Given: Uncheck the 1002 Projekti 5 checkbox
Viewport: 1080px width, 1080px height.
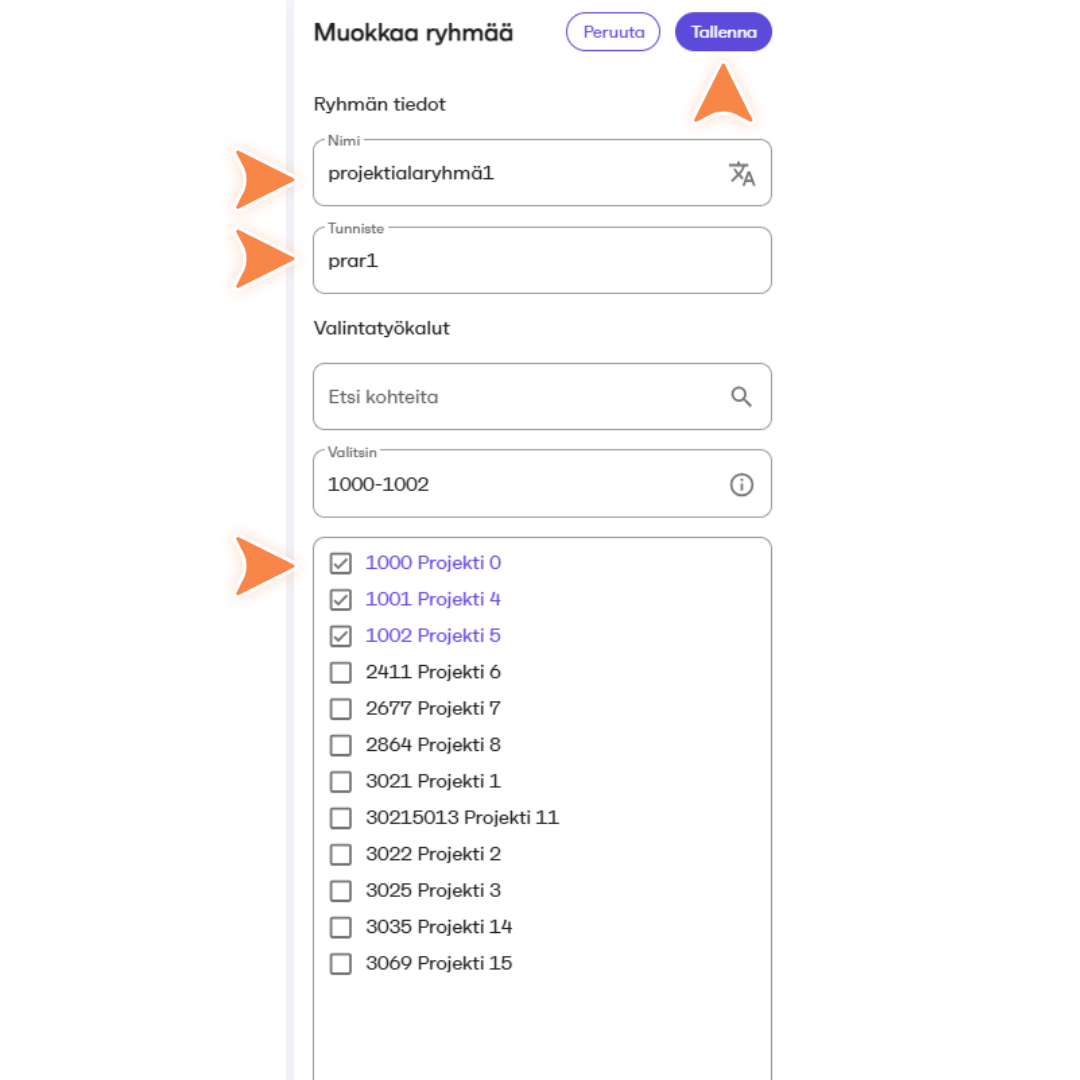Looking at the screenshot, I should tap(340, 636).
